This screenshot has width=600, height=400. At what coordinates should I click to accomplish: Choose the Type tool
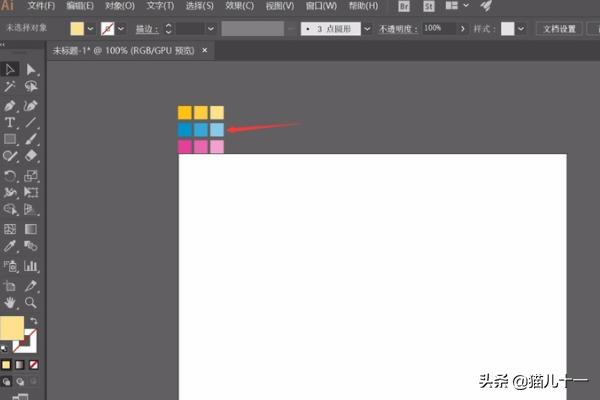tap(10, 121)
